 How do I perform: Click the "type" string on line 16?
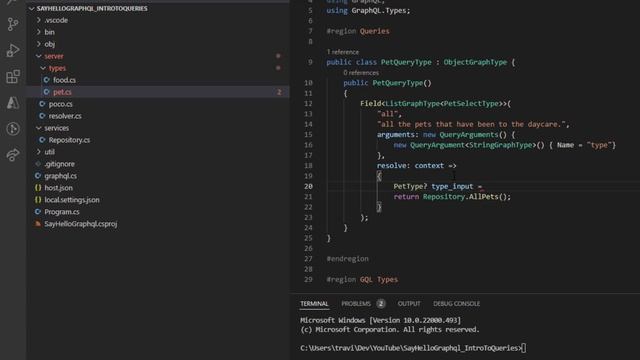[599, 145]
